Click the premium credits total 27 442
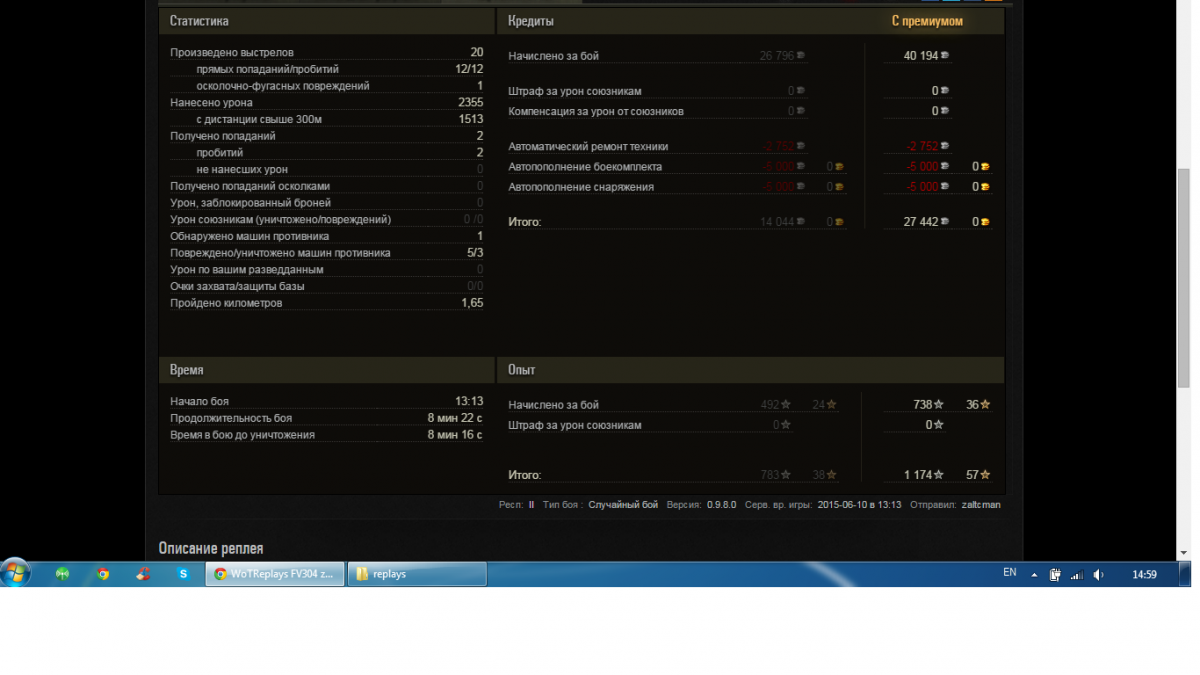This screenshot has width=1200, height=675. pyautogui.click(x=921, y=222)
